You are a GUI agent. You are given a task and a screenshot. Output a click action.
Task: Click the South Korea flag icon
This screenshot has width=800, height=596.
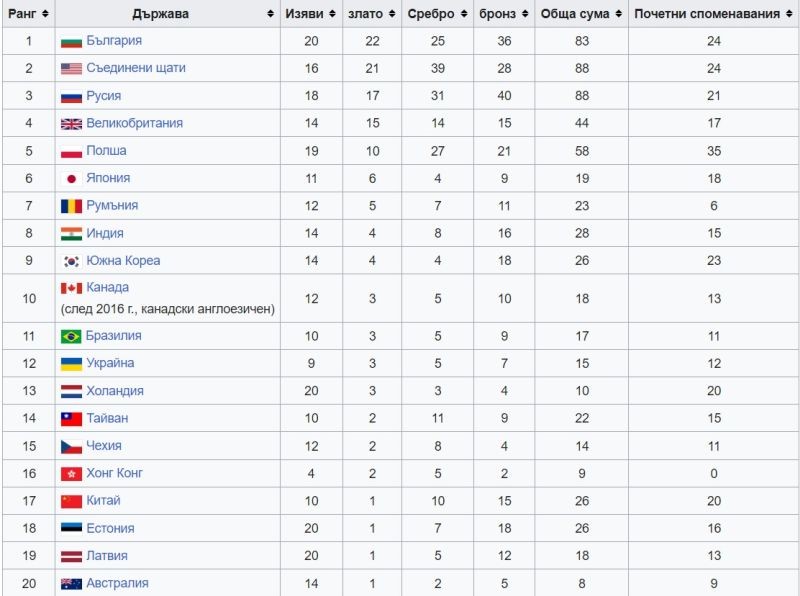coord(71,261)
